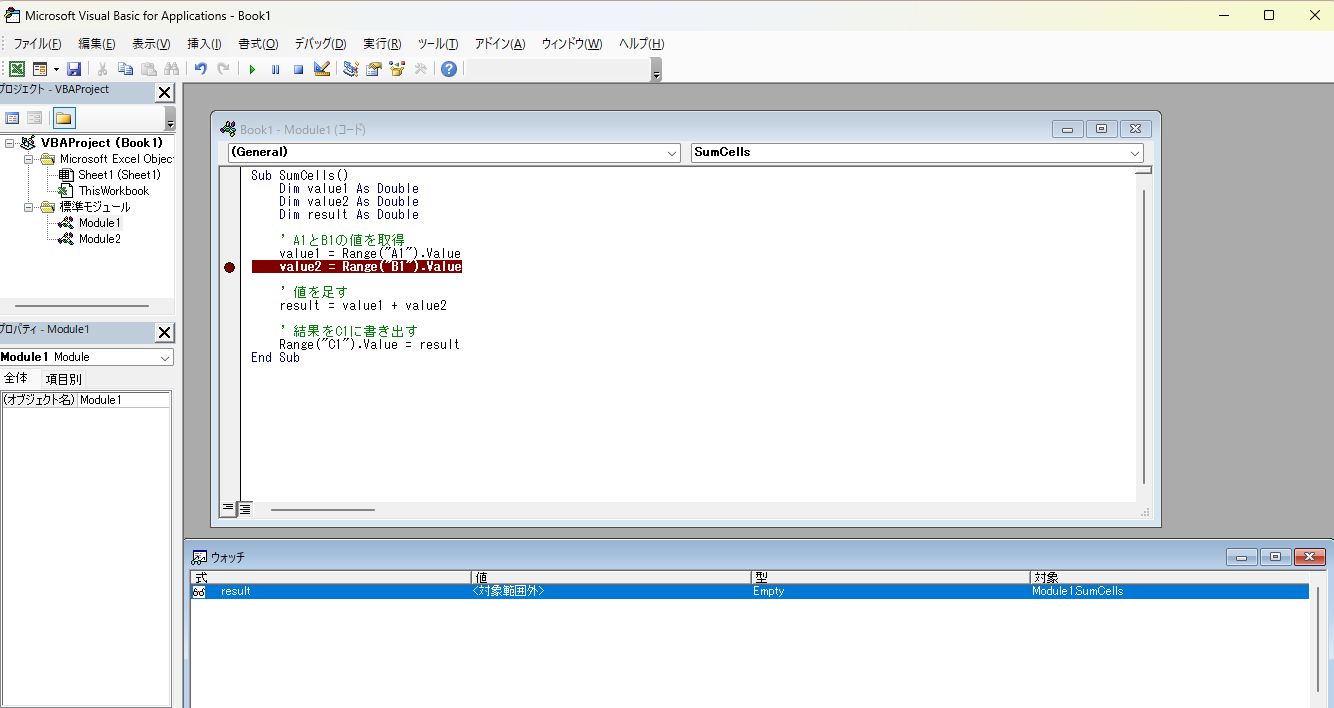This screenshot has width=1334, height=708.
Task: Click View Object icon in project panel
Action: tap(35, 118)
